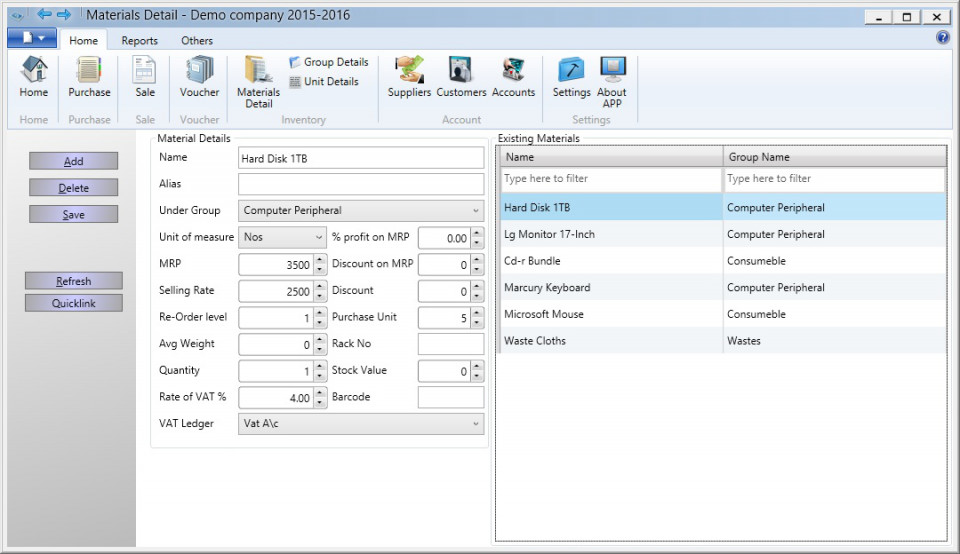
Task: Open the help question mark icon
Action: coord(942,38)
